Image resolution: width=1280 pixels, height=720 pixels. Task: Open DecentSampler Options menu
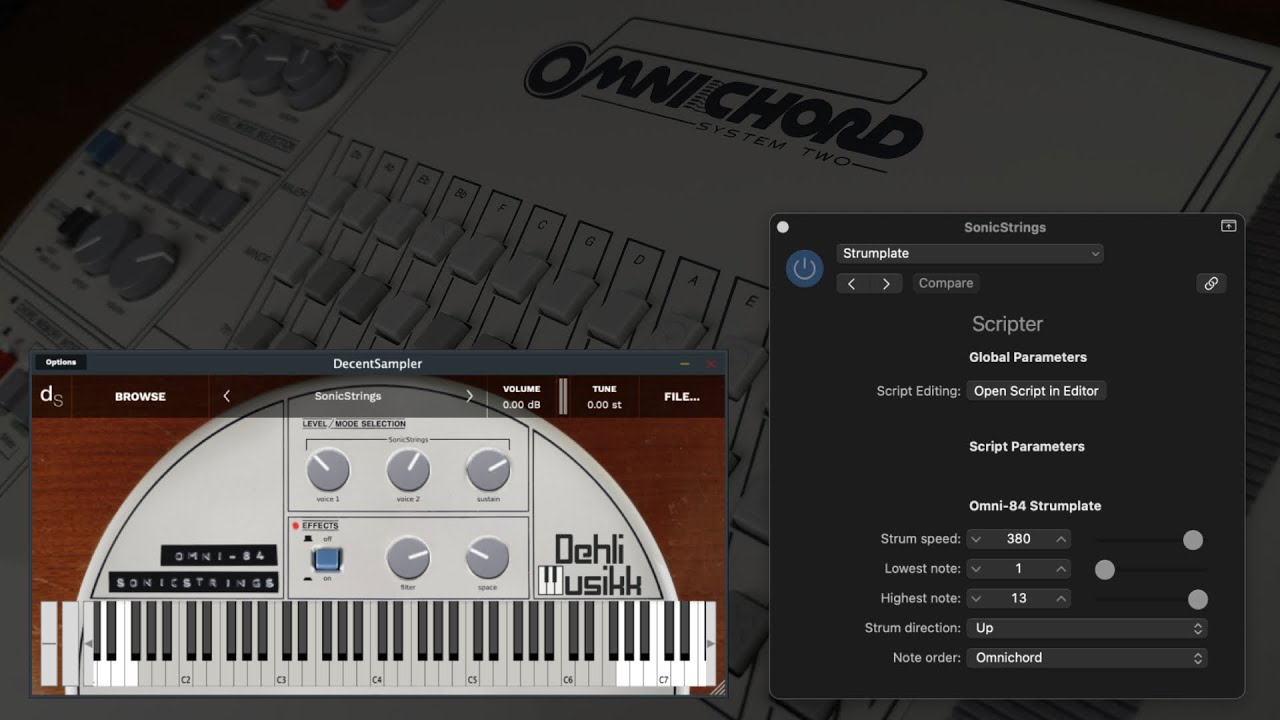coord(61,362)
